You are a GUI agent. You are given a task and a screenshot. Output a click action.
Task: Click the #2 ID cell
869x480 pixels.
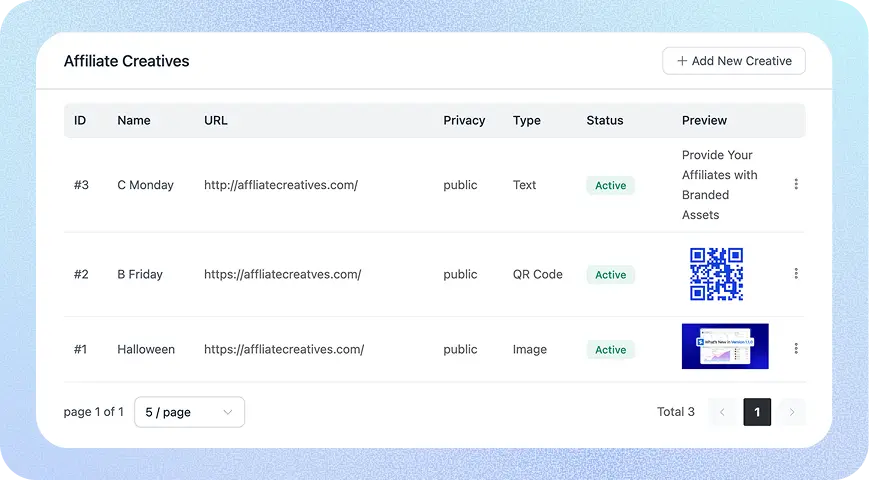(x=81, y=274)
